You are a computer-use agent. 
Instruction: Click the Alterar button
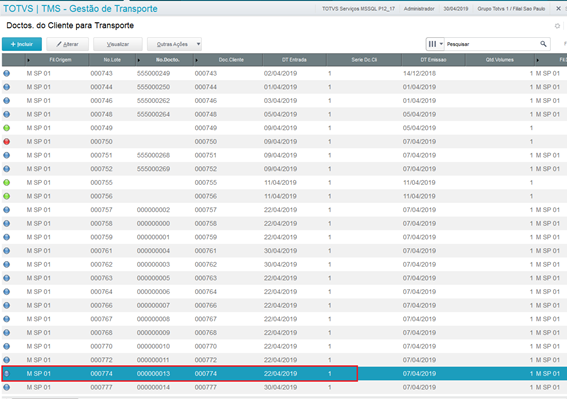[x=67, y=44]
